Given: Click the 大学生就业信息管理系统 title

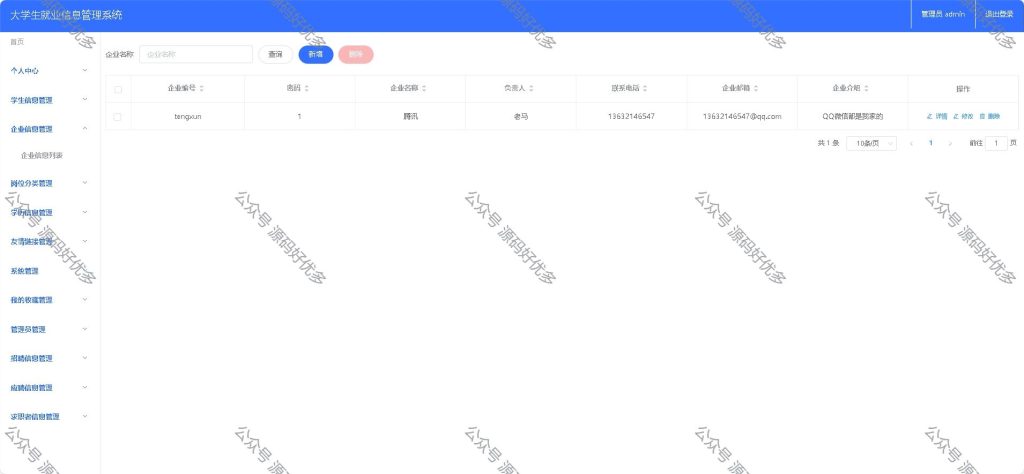Looking at the screenshot, I should pos(66,15).
